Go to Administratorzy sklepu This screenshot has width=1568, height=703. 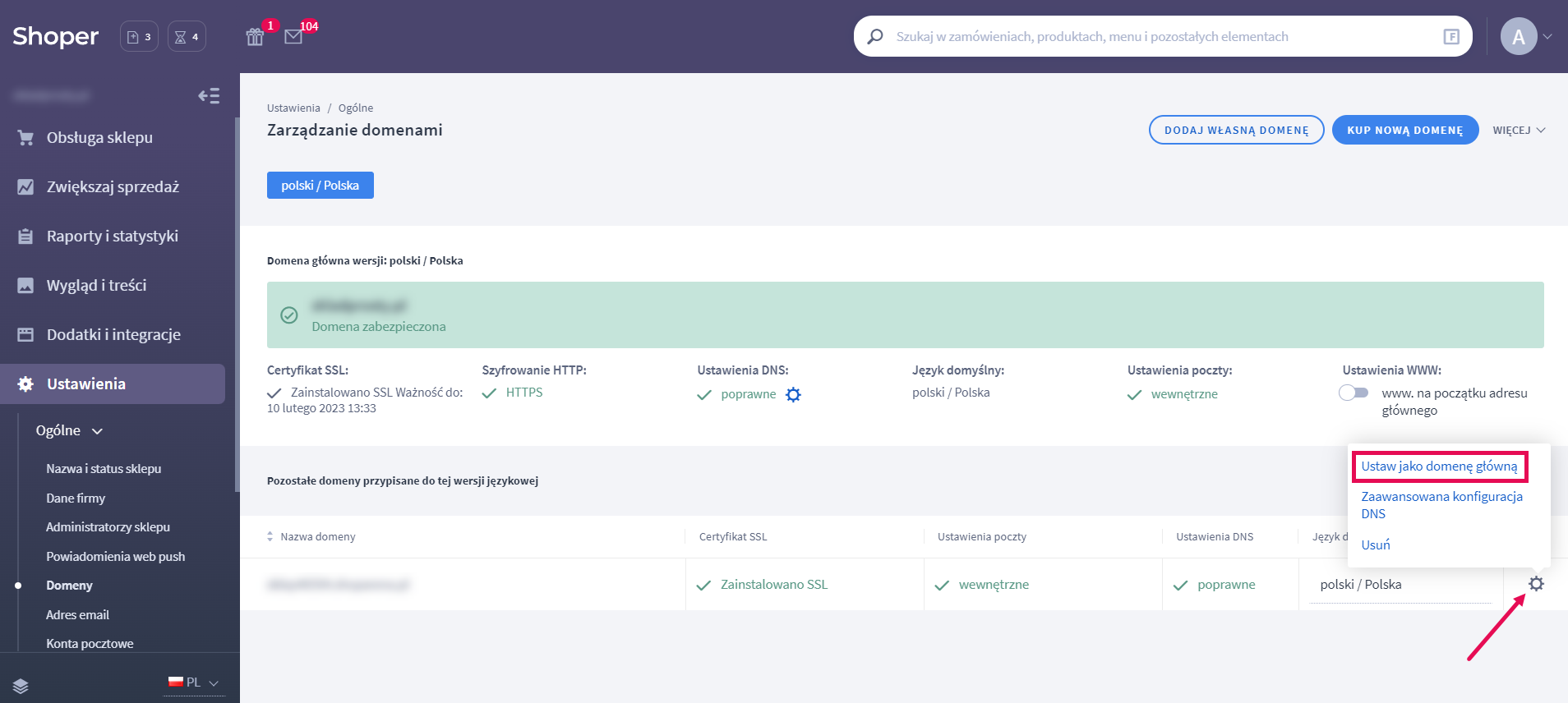click(x=108, y=526)
